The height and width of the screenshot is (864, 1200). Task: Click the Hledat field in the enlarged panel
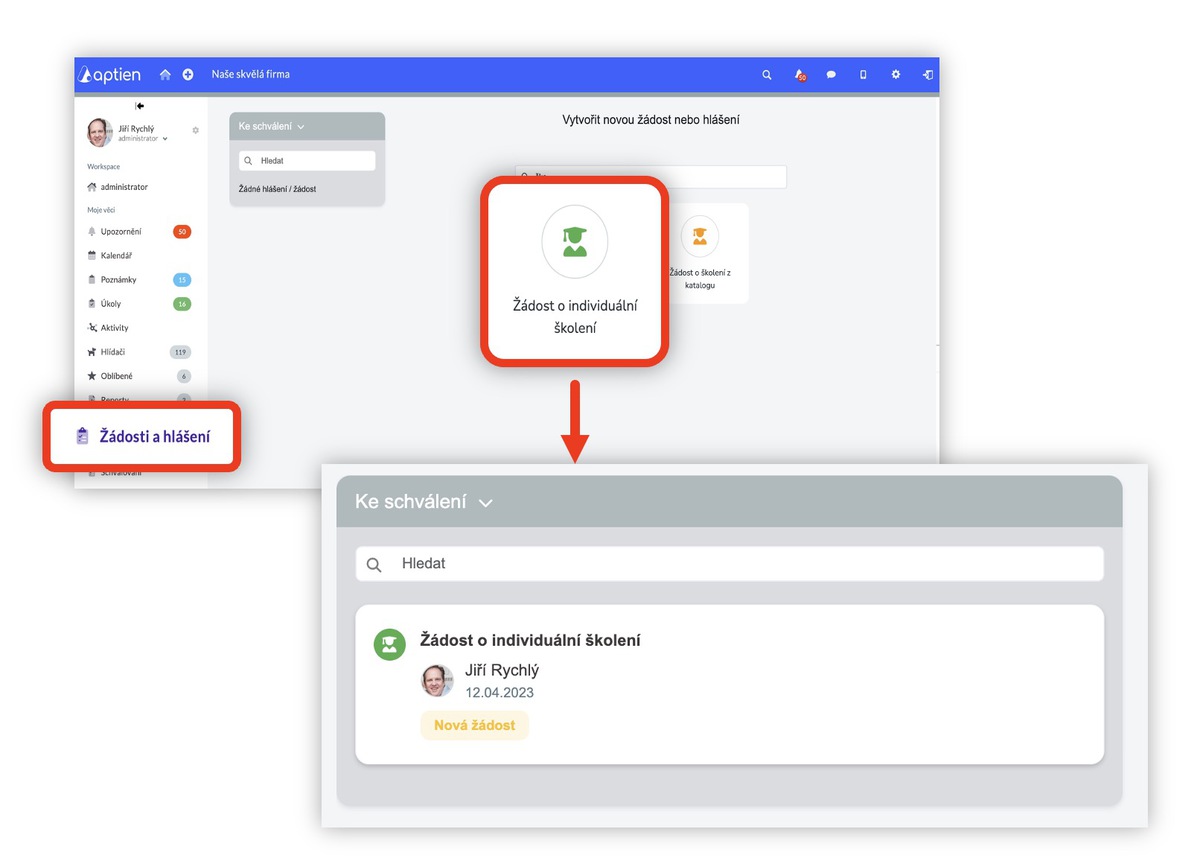730,564
